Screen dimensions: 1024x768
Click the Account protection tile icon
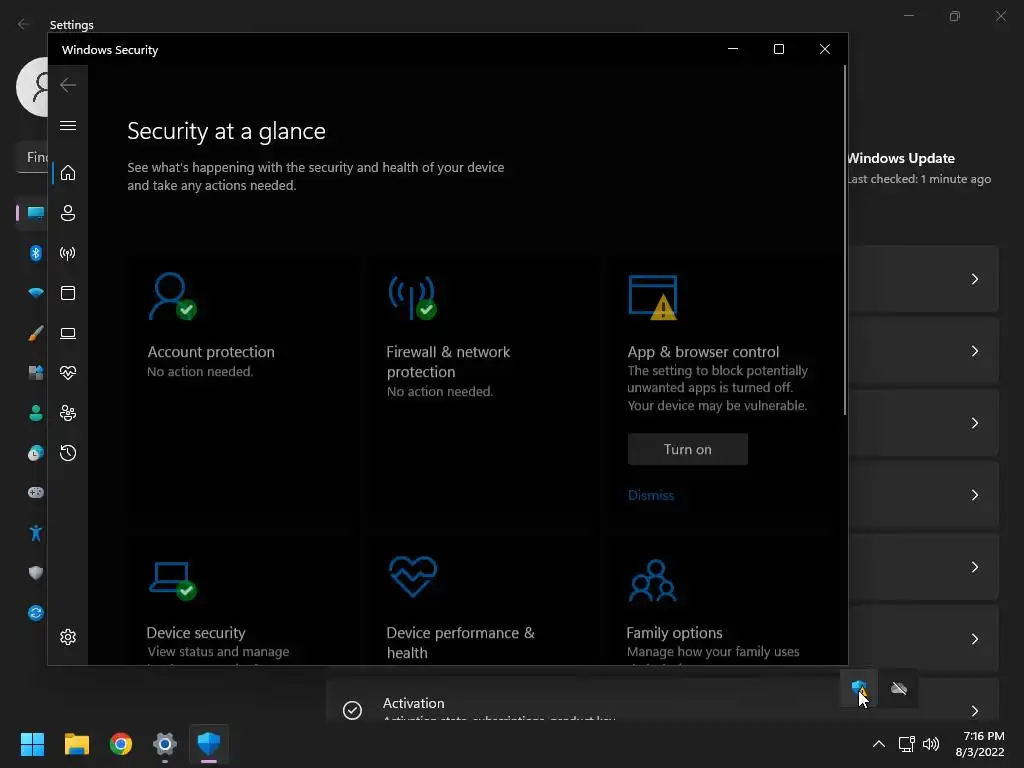tap(172, 296)
